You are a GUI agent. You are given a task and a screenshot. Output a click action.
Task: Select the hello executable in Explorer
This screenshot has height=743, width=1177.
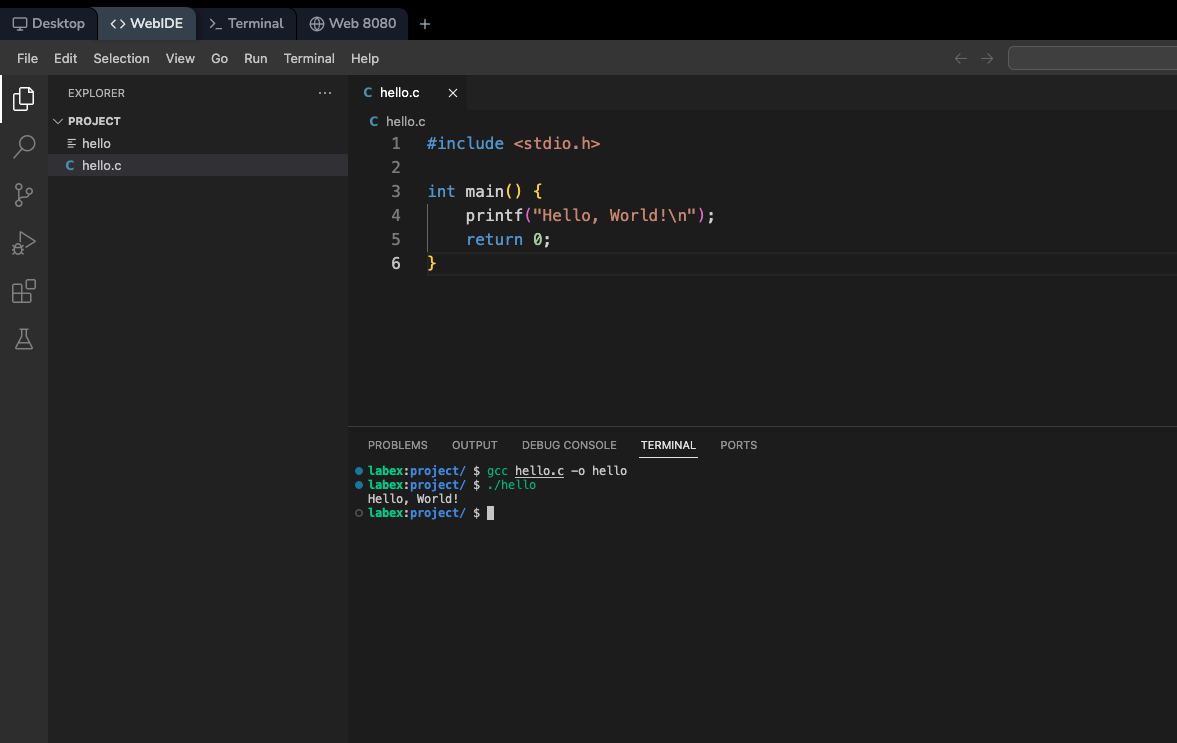coord(95,143)
